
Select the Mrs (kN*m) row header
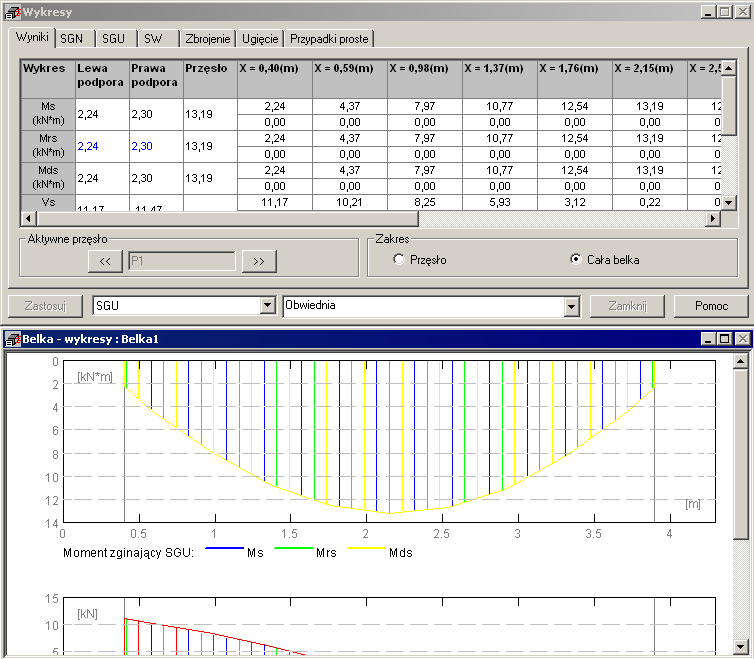[x=48, y=146]
